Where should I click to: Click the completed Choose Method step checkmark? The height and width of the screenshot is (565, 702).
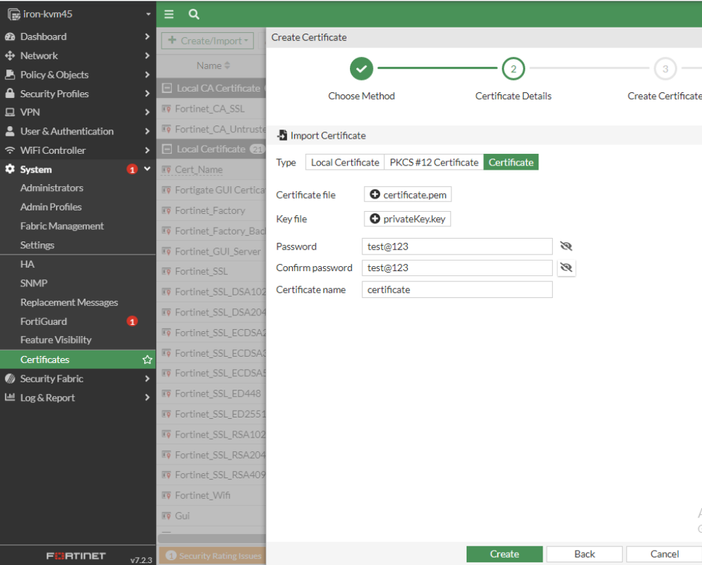(361, 69)
